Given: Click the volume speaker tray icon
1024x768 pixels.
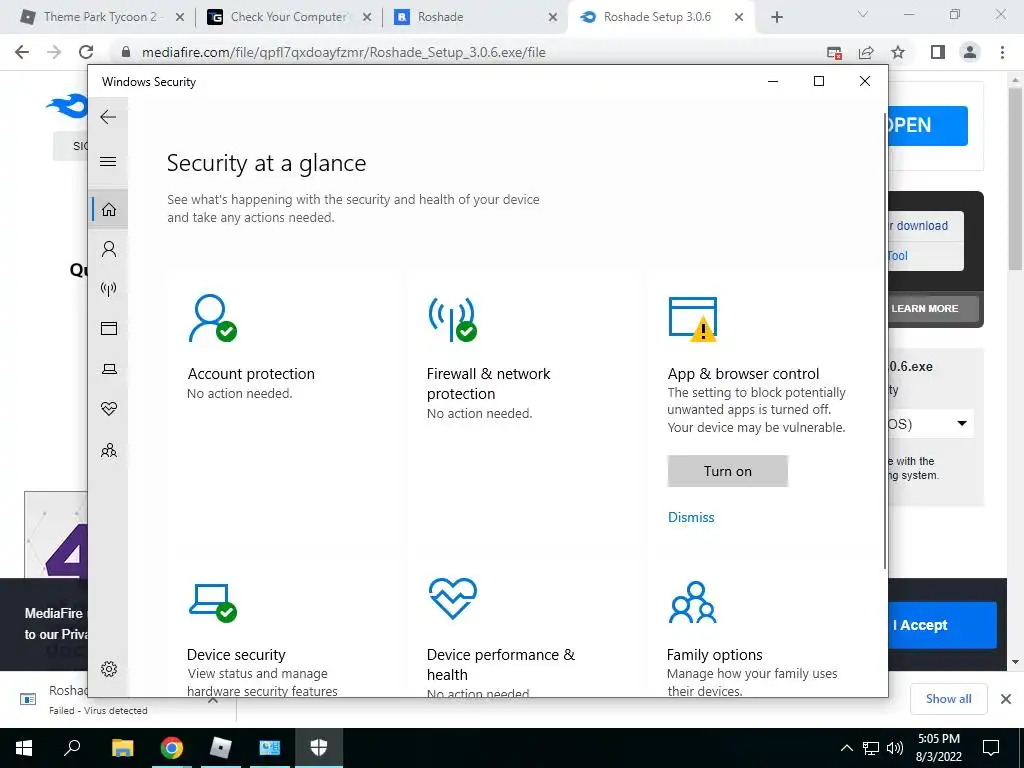Looking at the screenshot, I should [895, 748].
